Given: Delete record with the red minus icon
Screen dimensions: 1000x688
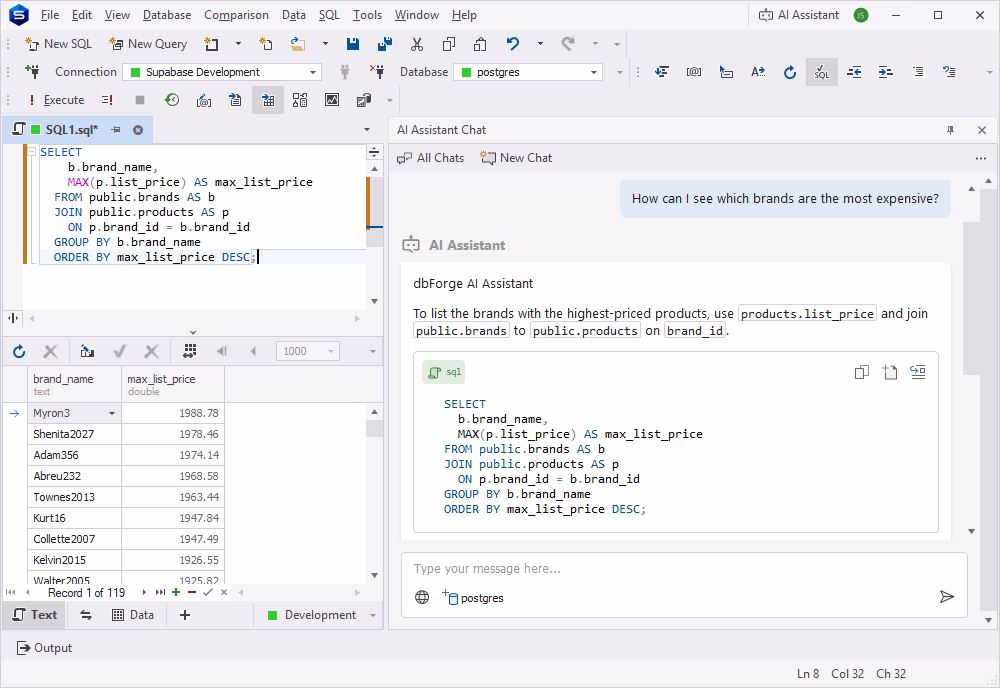Looking at the screenshot, I should [x=192, y=592].
